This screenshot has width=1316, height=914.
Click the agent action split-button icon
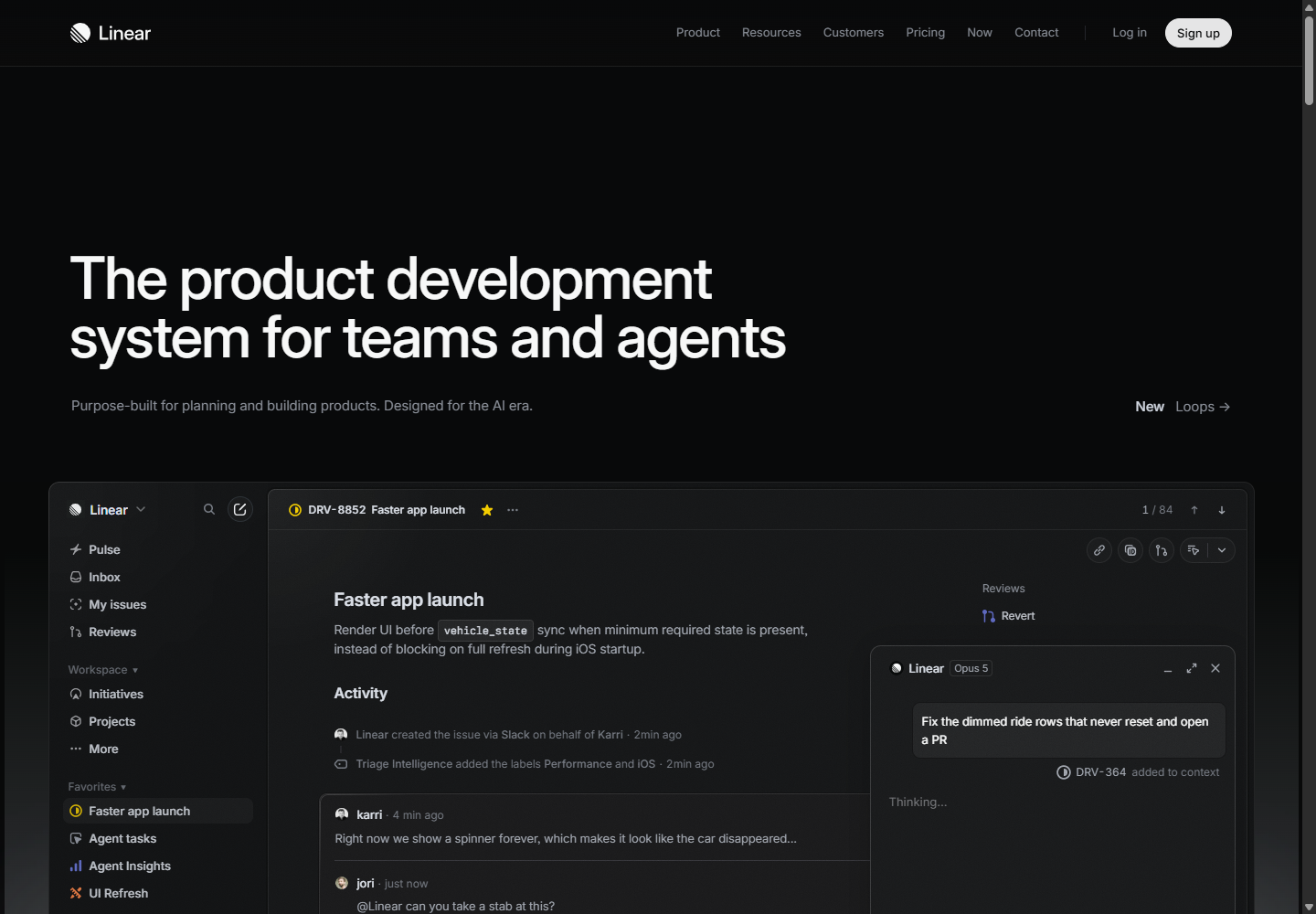pos(1194,550)
